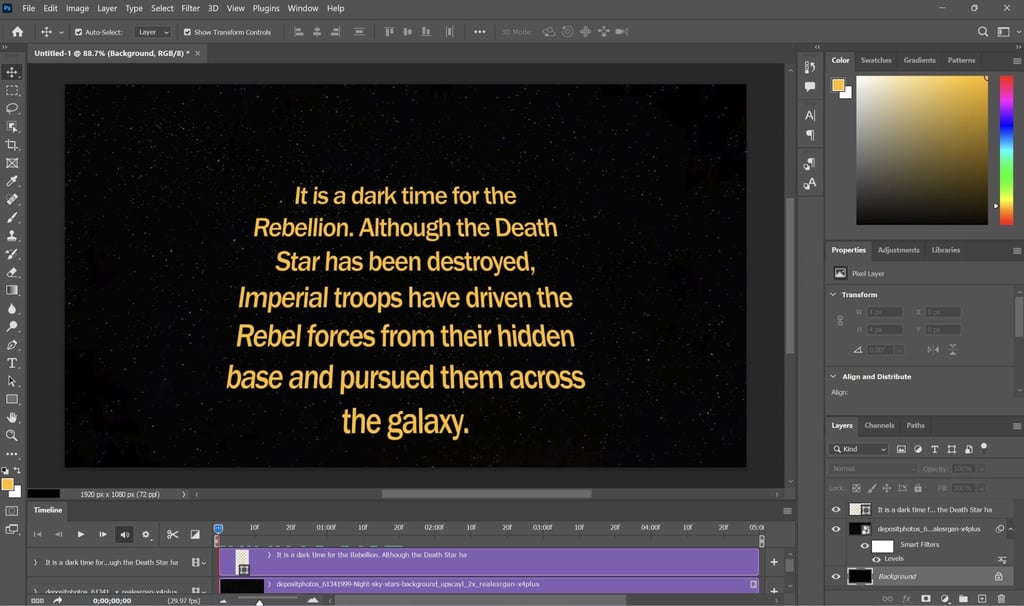Close the Untitled-1 document tab
1024x606 pixels.
[x=197, y=53]
